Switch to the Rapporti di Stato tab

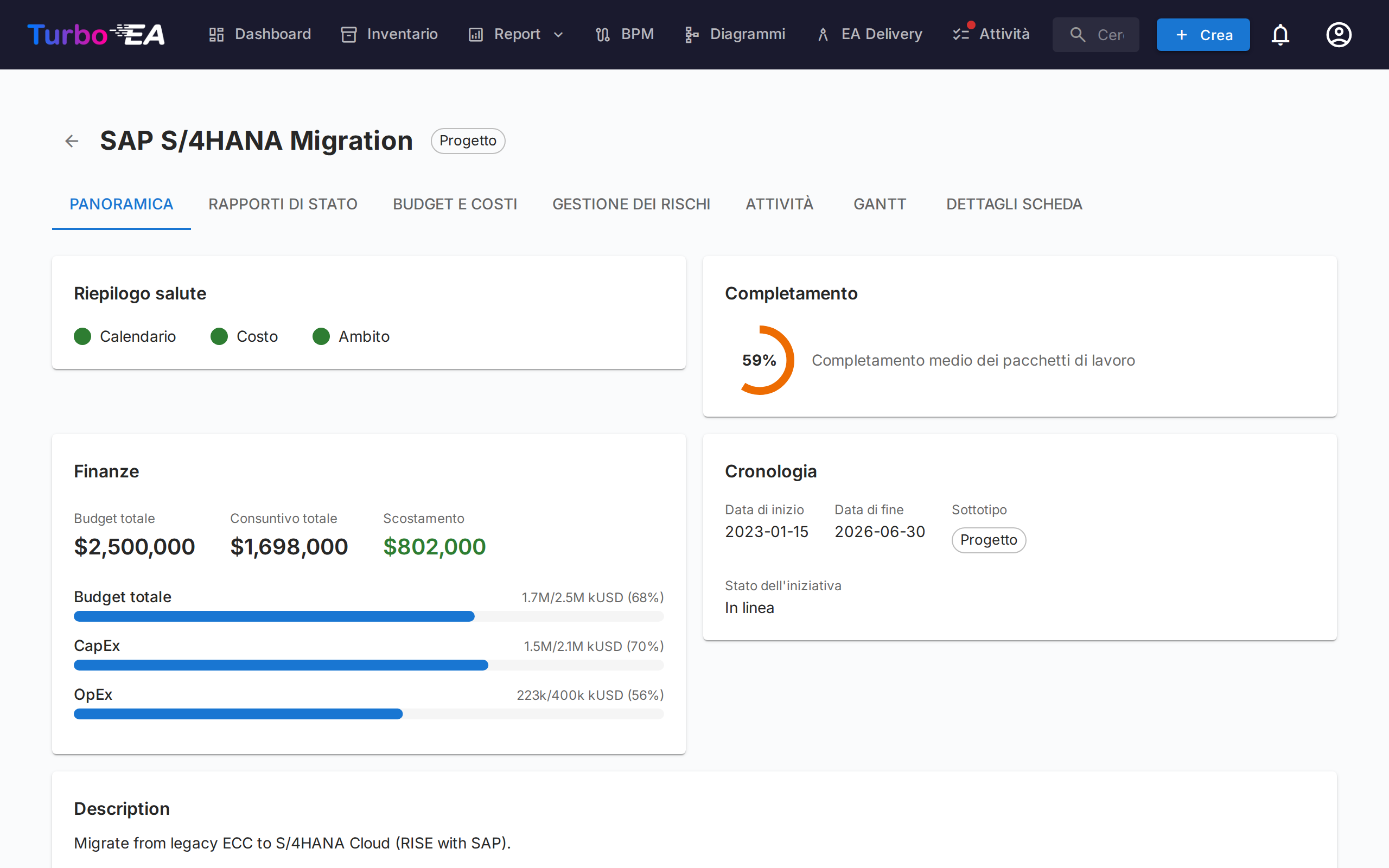[282, 204]
